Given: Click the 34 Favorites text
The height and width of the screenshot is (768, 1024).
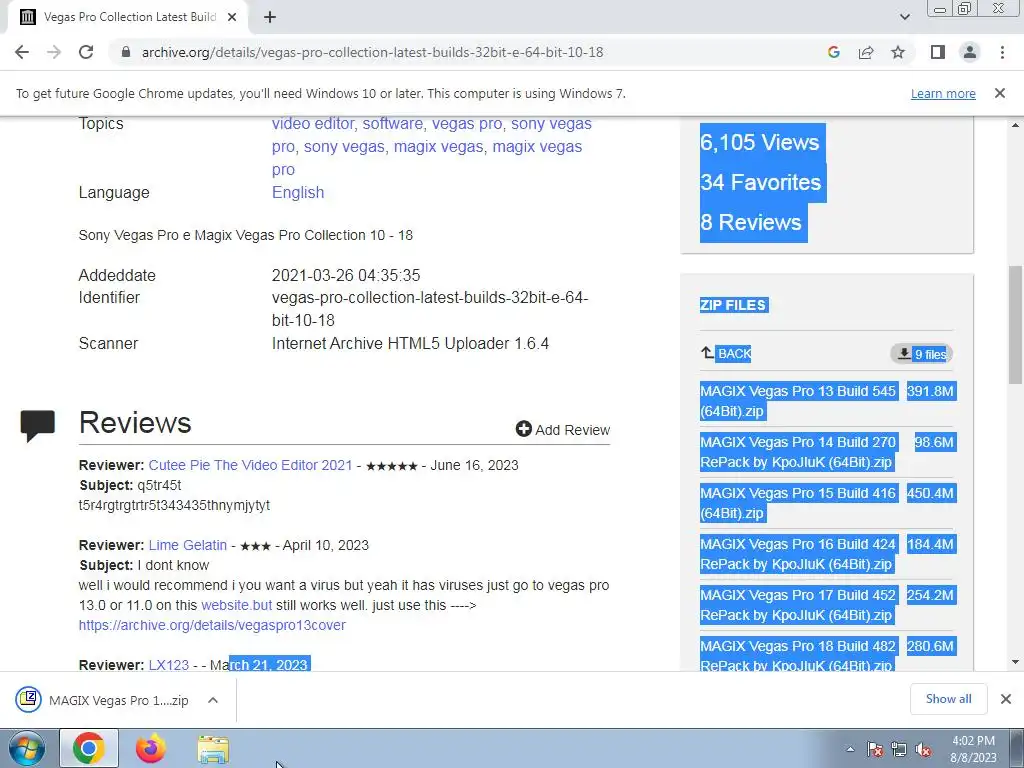Looking at the screenshot, I should (x=761, y=182).
